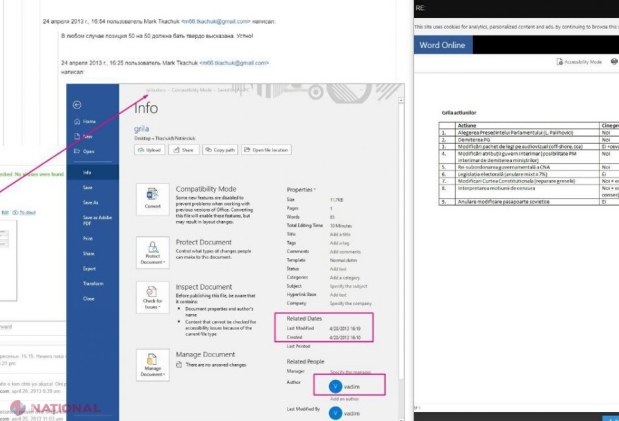Click the Add a title field

pos(340,235)
